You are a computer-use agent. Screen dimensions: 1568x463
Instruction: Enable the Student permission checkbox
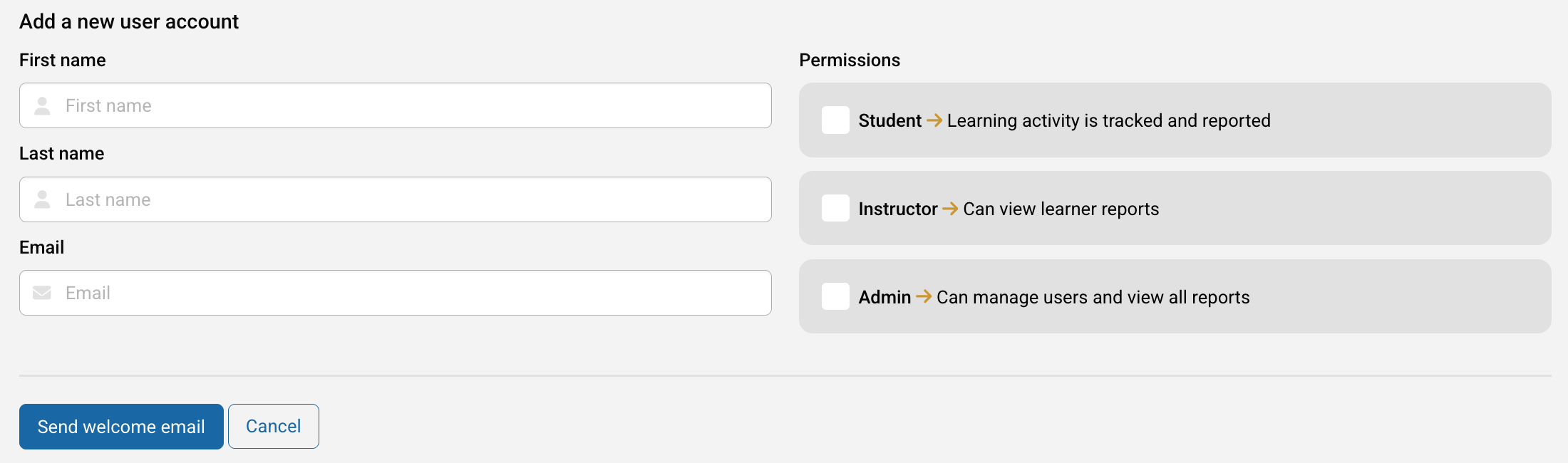click(835, 120)
